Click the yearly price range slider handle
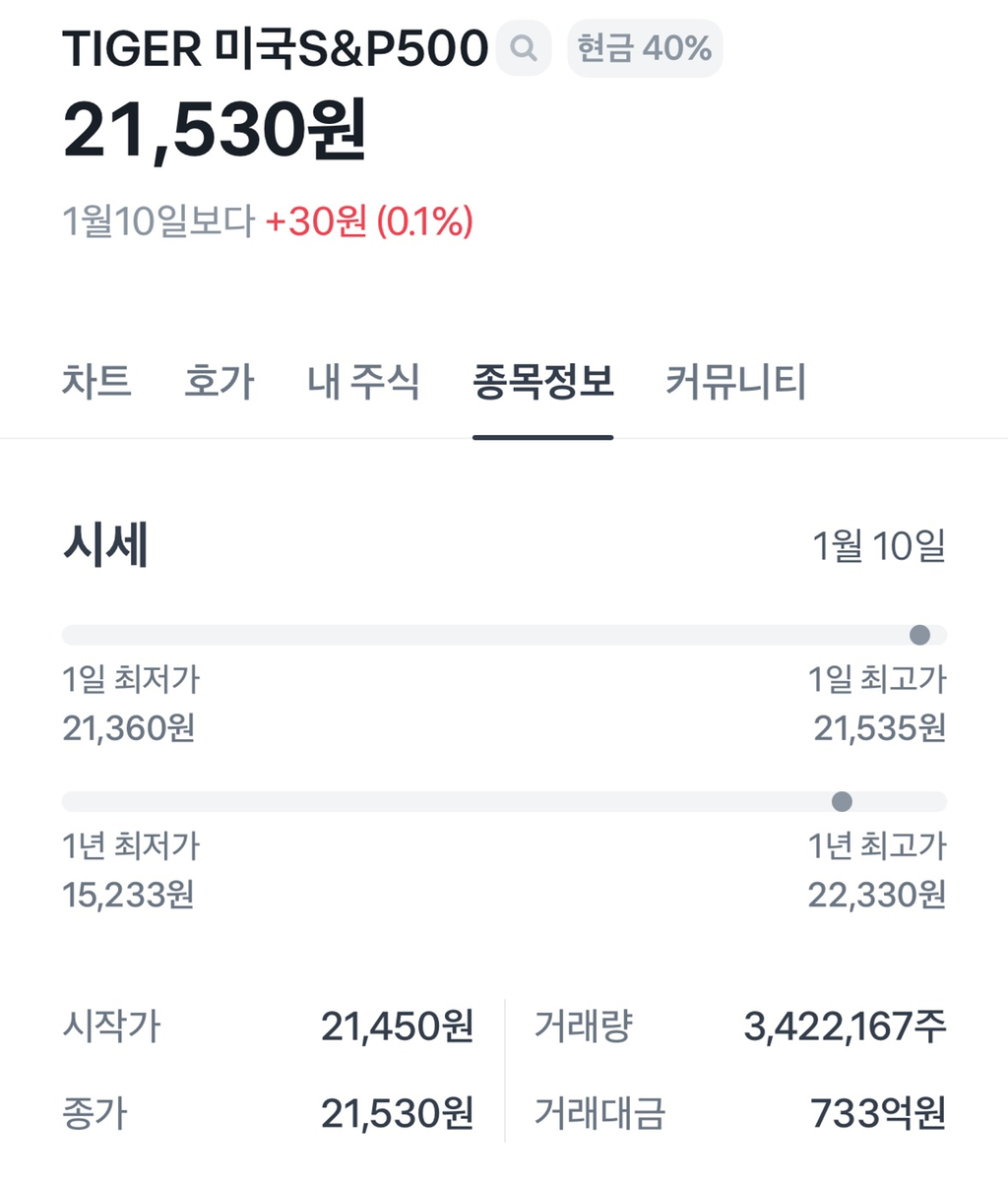The image size is (1008, 1181). [x=843, y=801]
